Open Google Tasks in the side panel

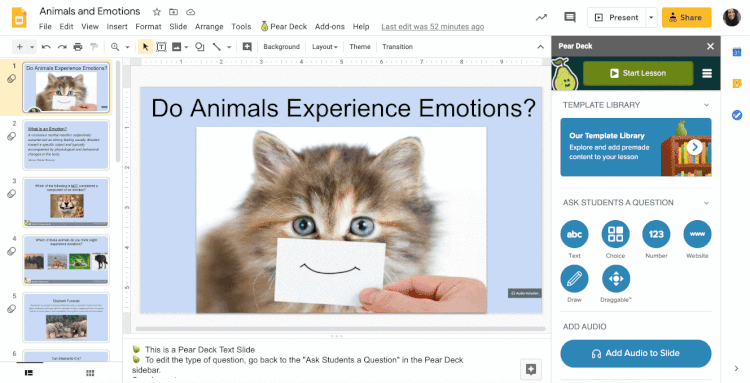click(x=737, y=115)
